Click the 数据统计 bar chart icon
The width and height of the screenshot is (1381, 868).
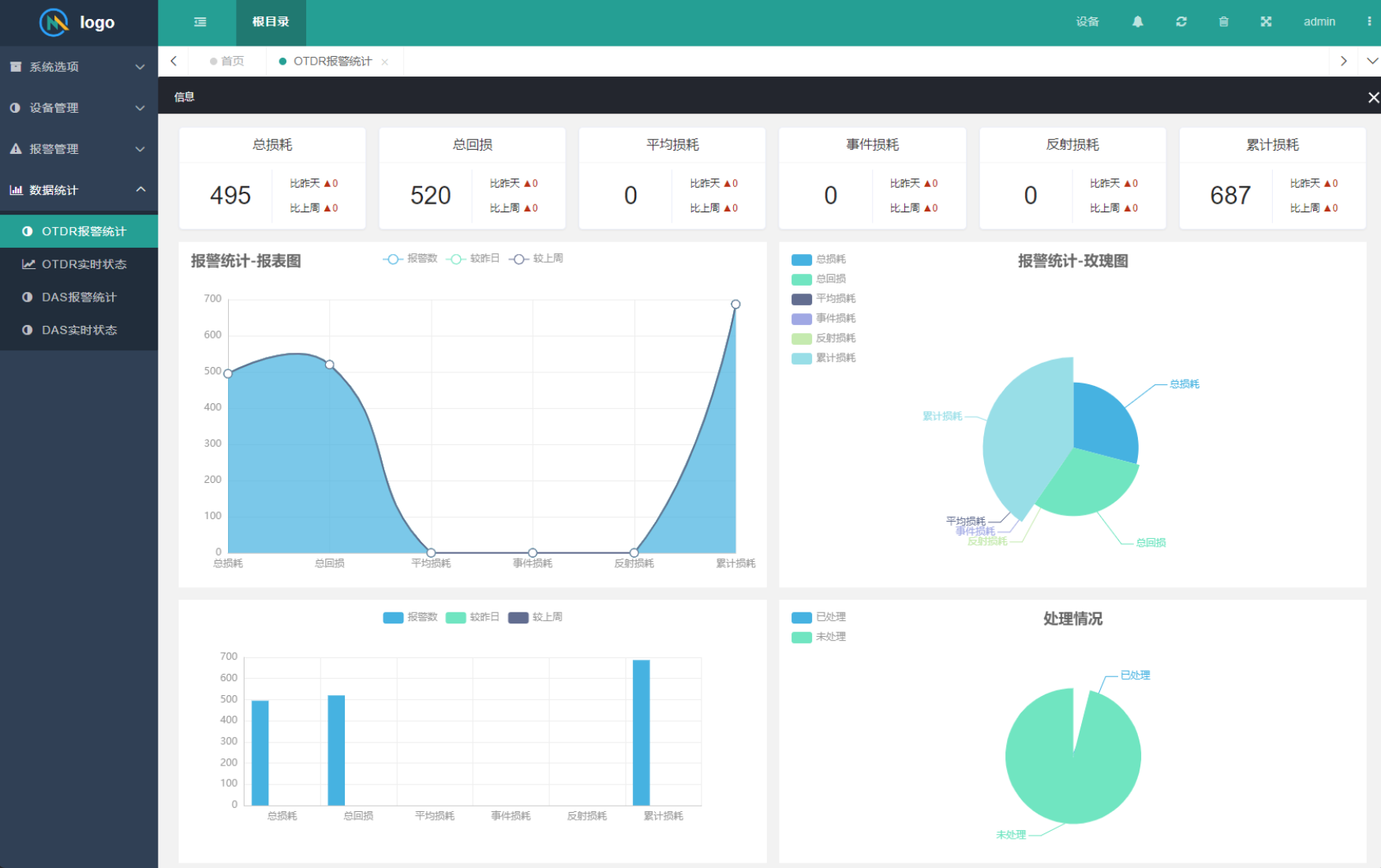tap(16, 190)
